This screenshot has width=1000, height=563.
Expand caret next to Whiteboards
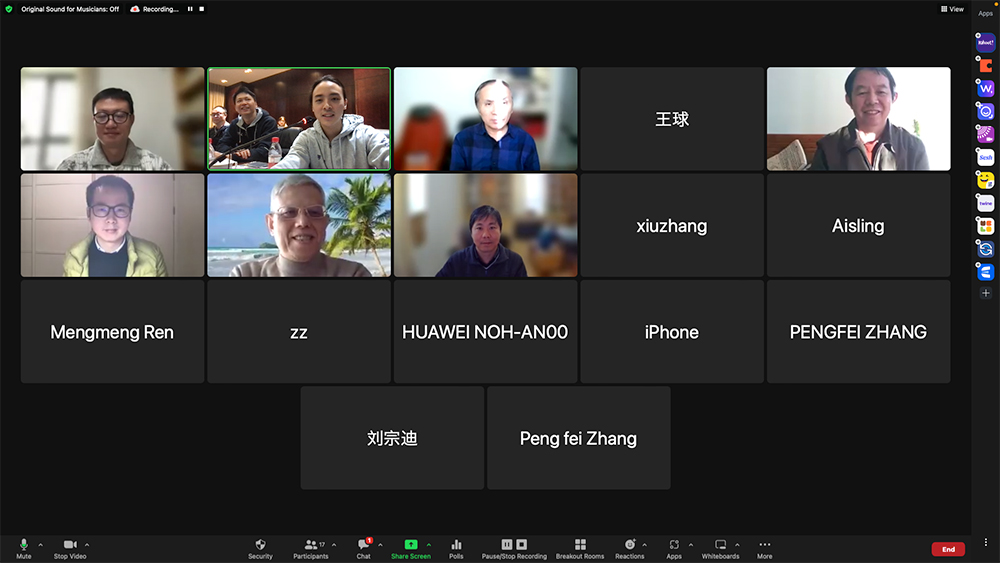(738, 545)
